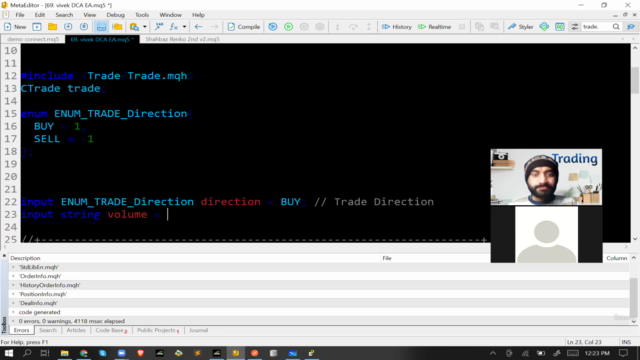Open Windows taskbar search

(27, 353)
